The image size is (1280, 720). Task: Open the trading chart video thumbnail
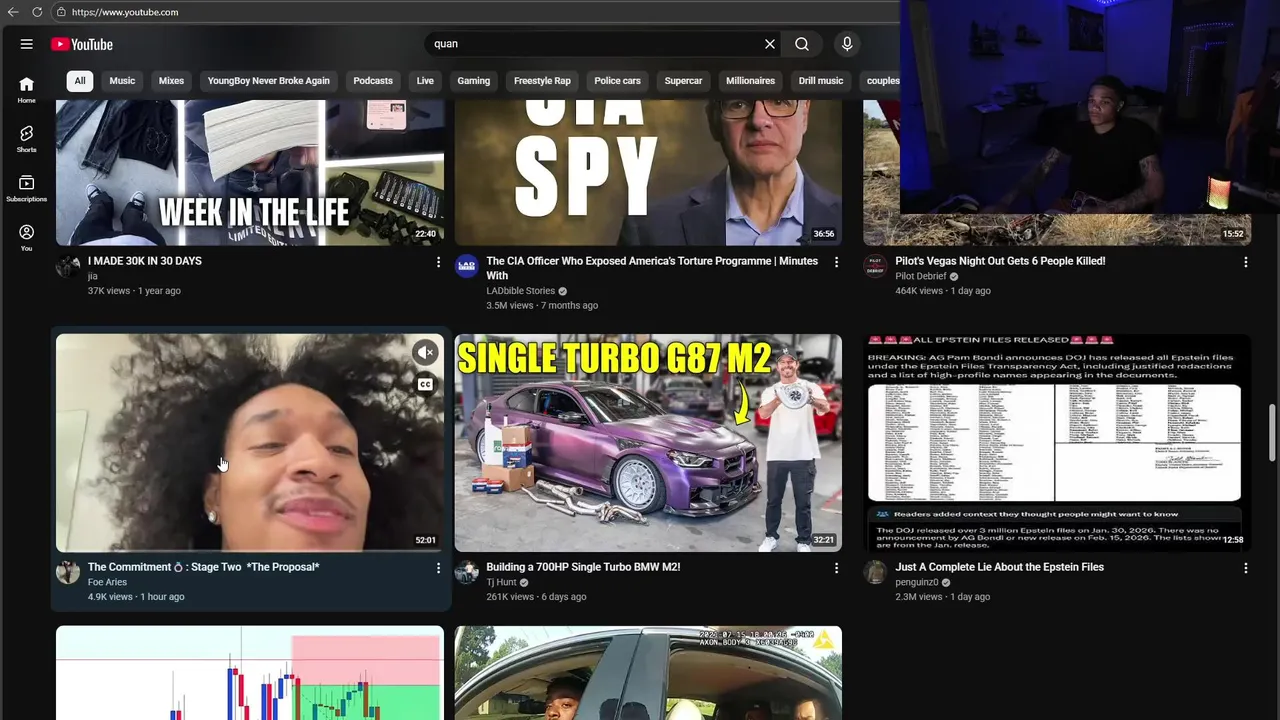250,673
